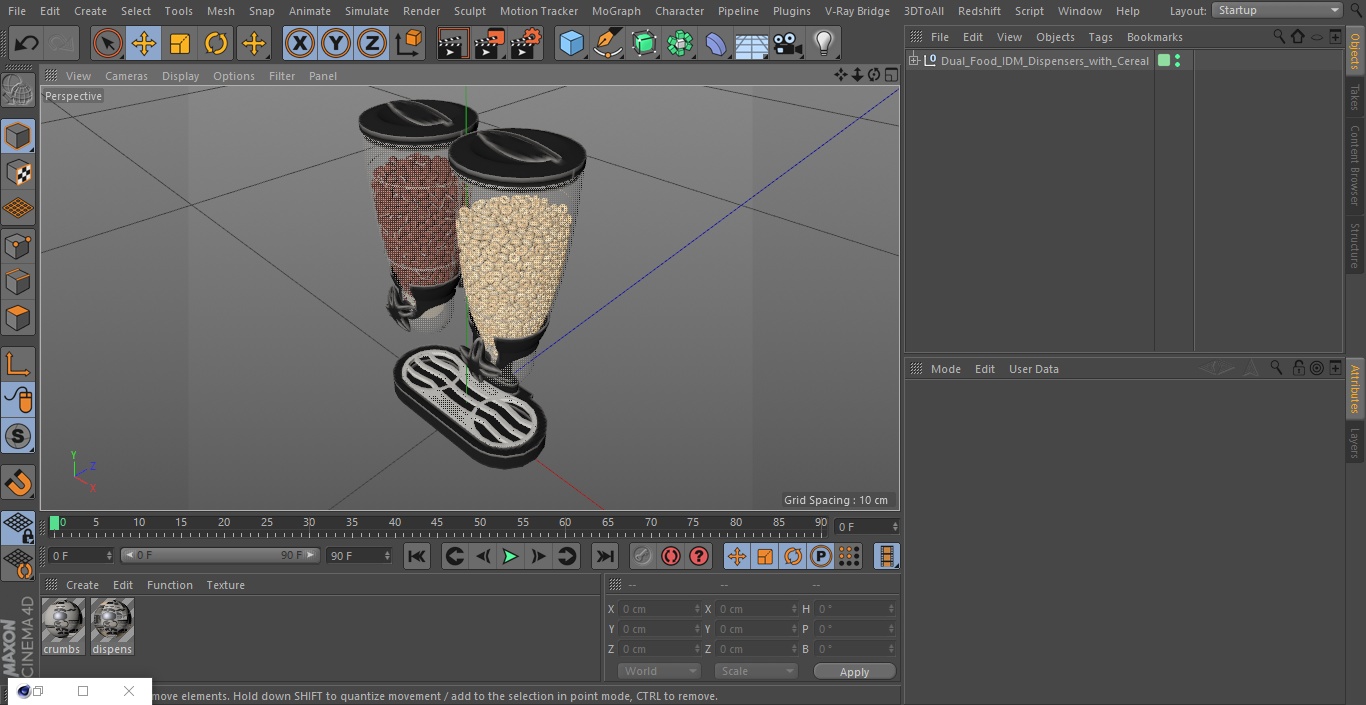The image size is (1366, 705).
Task: Select the Move tool in top toolbar
Action: point(144,43)
